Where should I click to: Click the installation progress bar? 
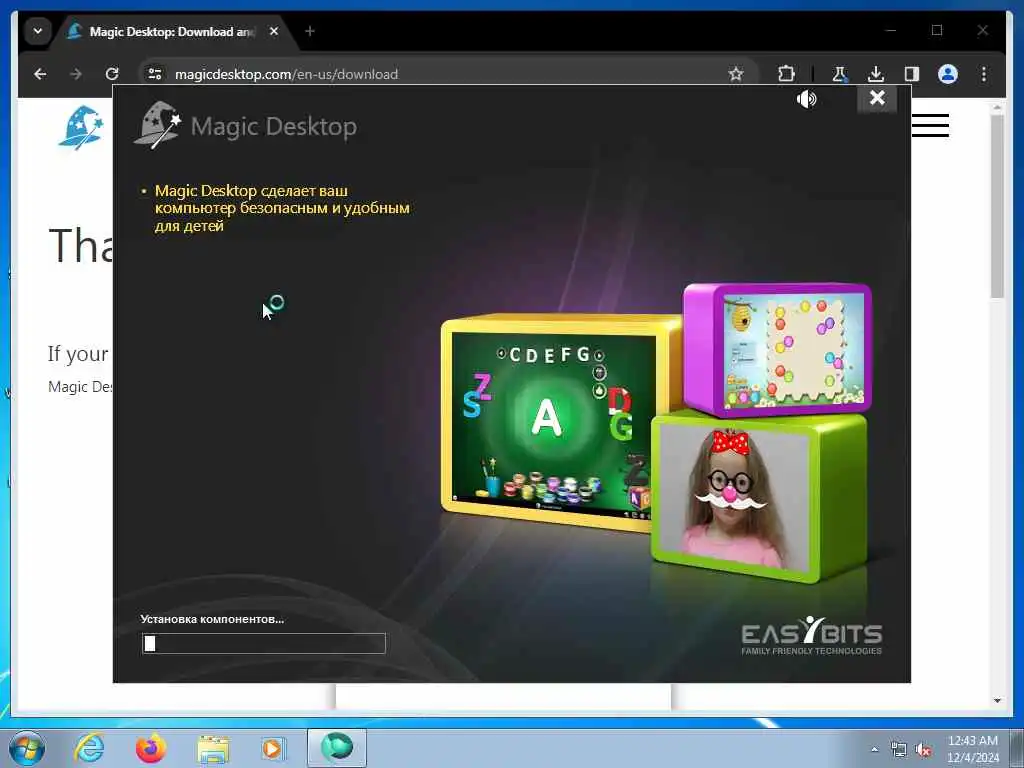pyautogui.click(x=264, y=643)
